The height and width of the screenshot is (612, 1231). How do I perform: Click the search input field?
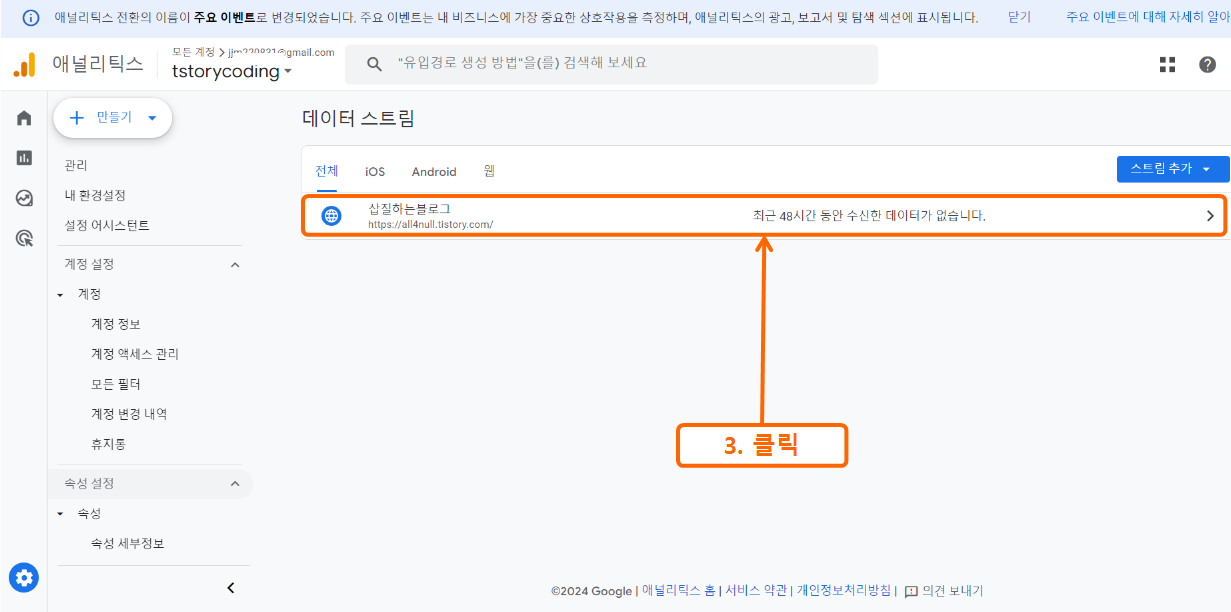[610, 64]
